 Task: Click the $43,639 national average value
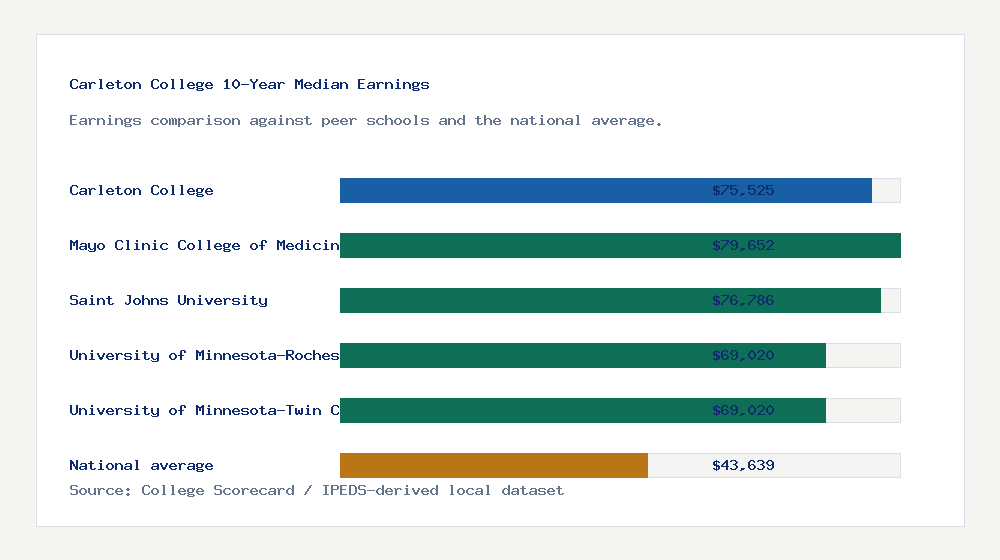(743, 466)
